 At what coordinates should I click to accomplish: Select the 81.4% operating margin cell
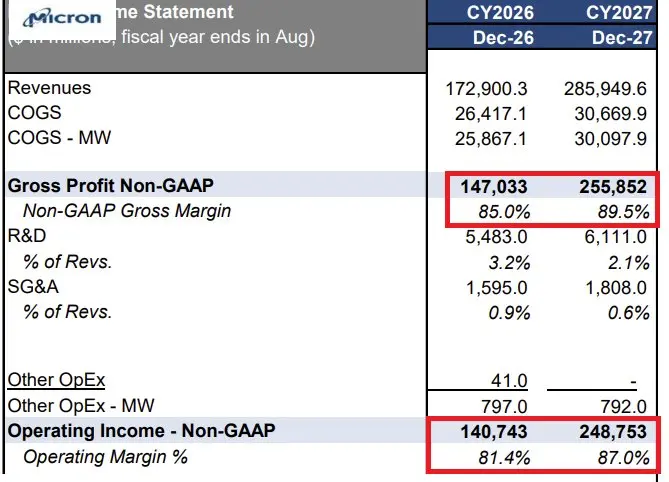(x=504, y=458)
